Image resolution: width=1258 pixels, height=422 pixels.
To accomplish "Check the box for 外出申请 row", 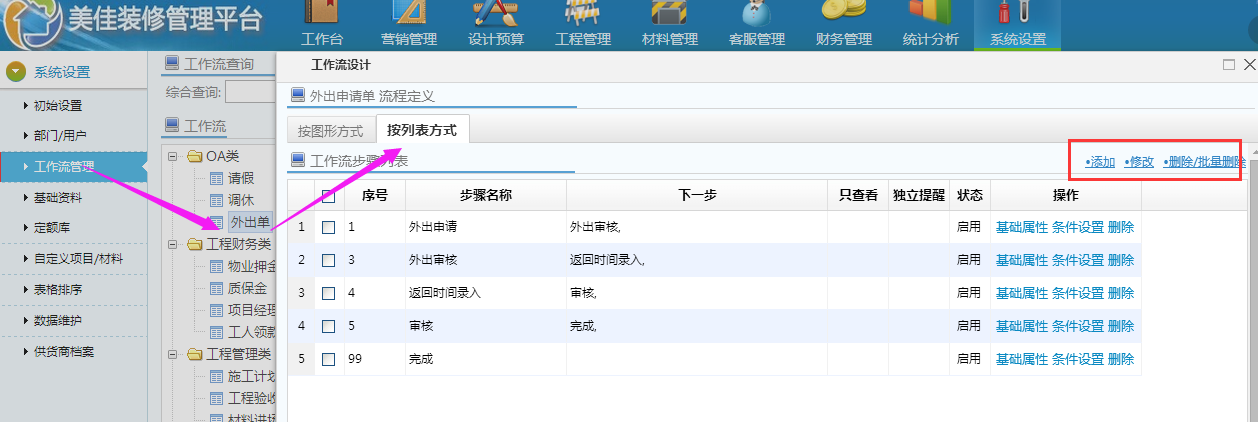I will point(329,228).
